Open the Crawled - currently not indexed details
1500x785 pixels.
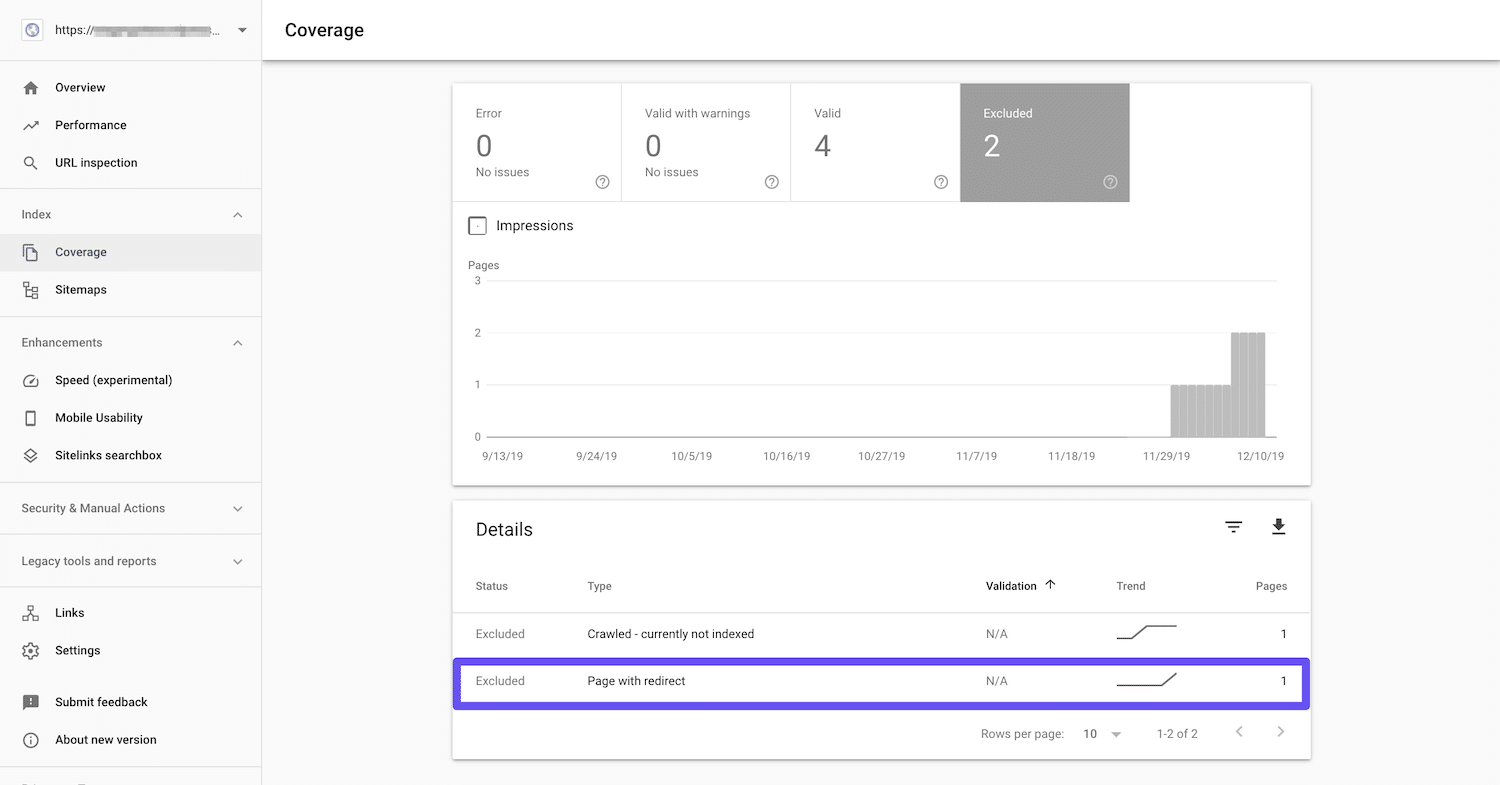point(670,633)
